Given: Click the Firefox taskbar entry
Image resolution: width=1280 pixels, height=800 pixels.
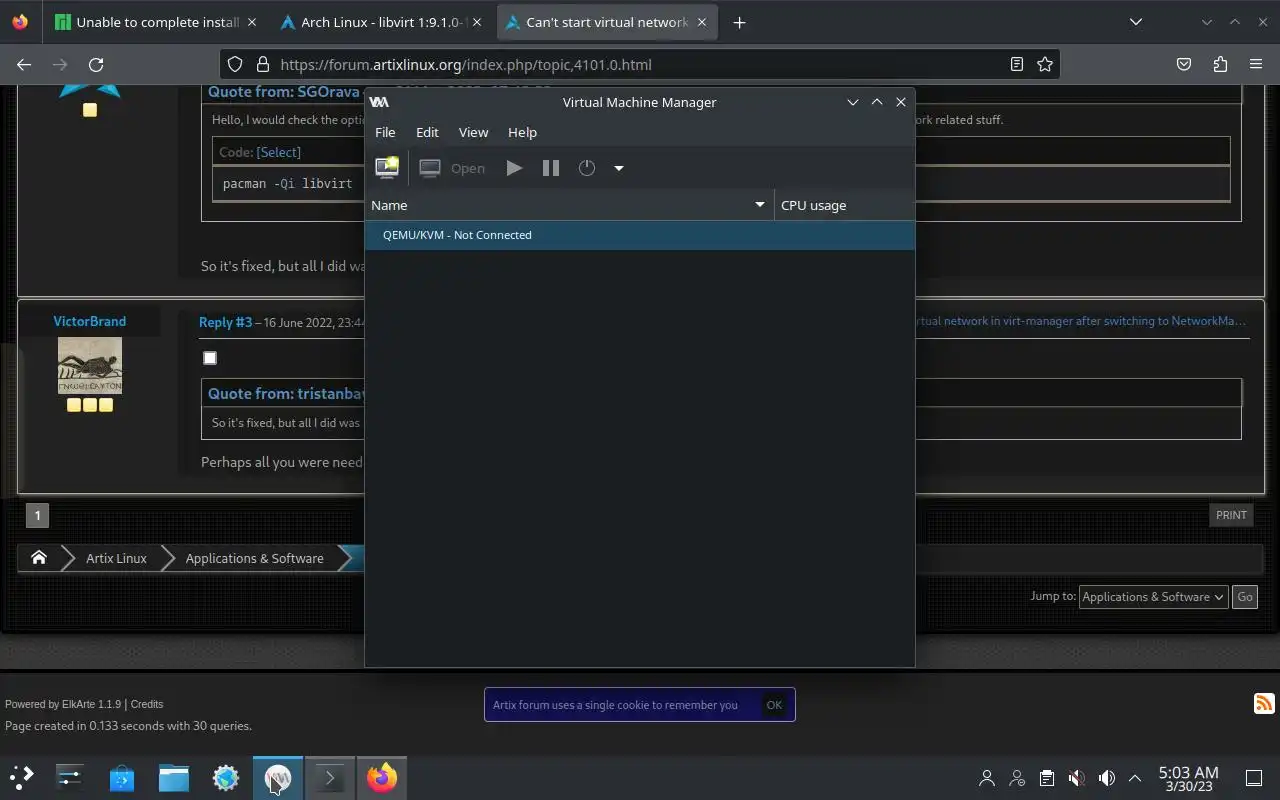Looking at the screenshot, I should [382, 777].
